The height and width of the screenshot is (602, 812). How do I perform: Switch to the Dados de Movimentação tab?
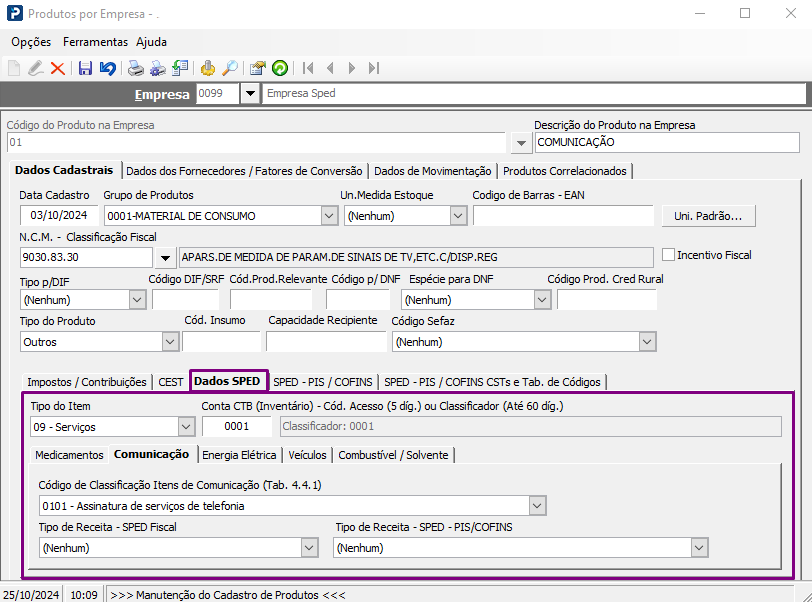pyautogui.click(x=432, y=171)
